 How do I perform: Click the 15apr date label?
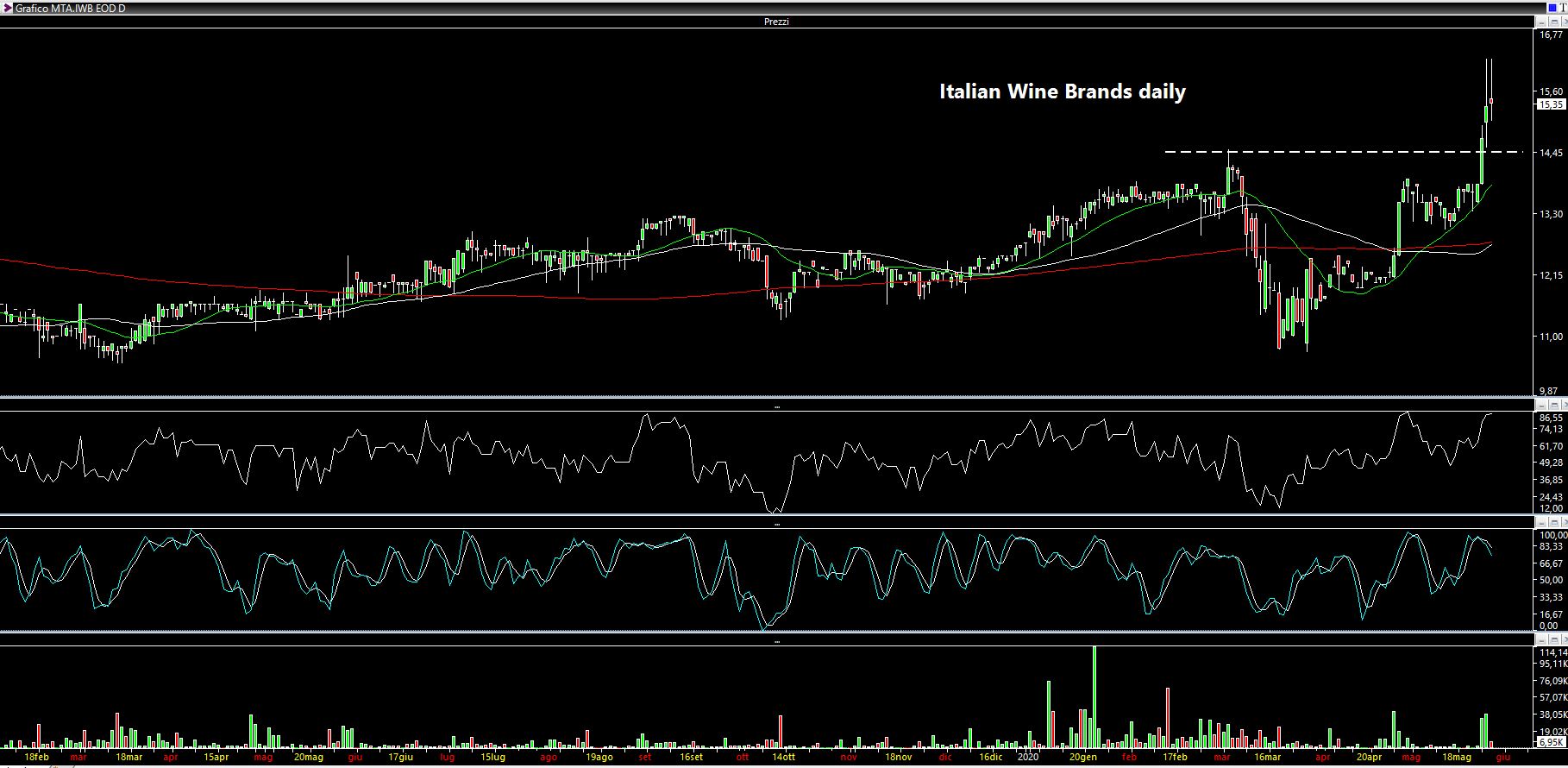coord(216,758)
